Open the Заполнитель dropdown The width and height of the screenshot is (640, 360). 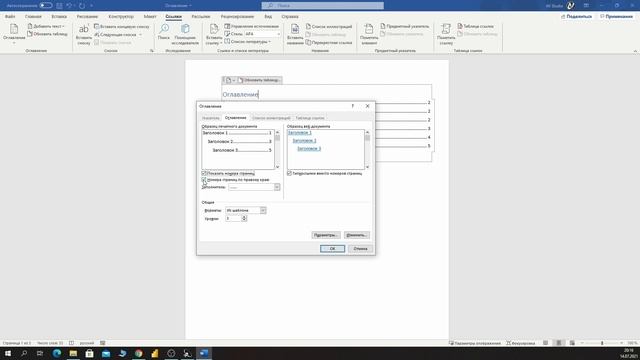click(277, 187)
